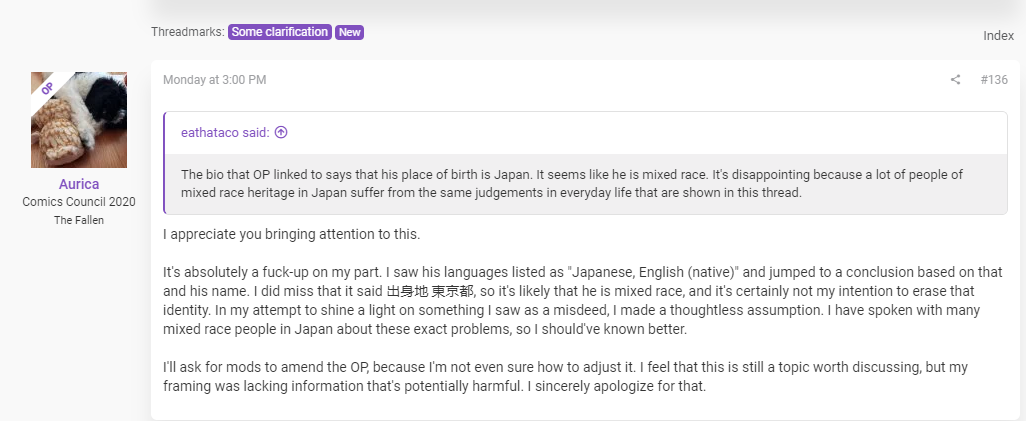Click the second line of quoted text
The width and height of the screenshot is (1026, 421).
pyautogui.click(x=491, y=193)
